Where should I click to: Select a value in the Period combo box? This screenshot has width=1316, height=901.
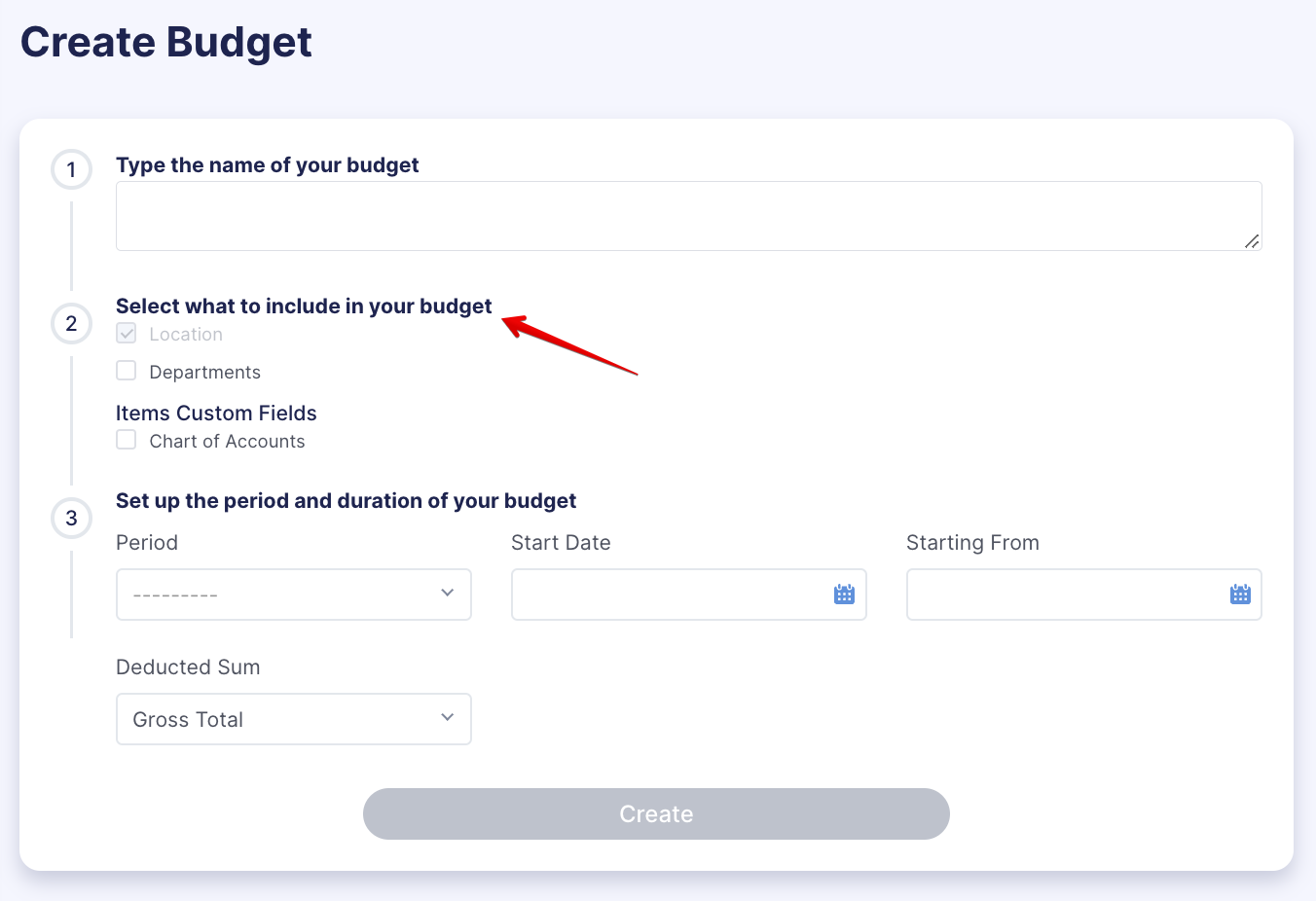point(292,594)
